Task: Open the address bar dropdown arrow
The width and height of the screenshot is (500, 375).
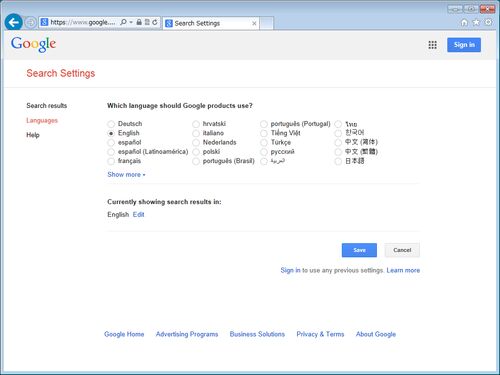Action: point(131,22)
